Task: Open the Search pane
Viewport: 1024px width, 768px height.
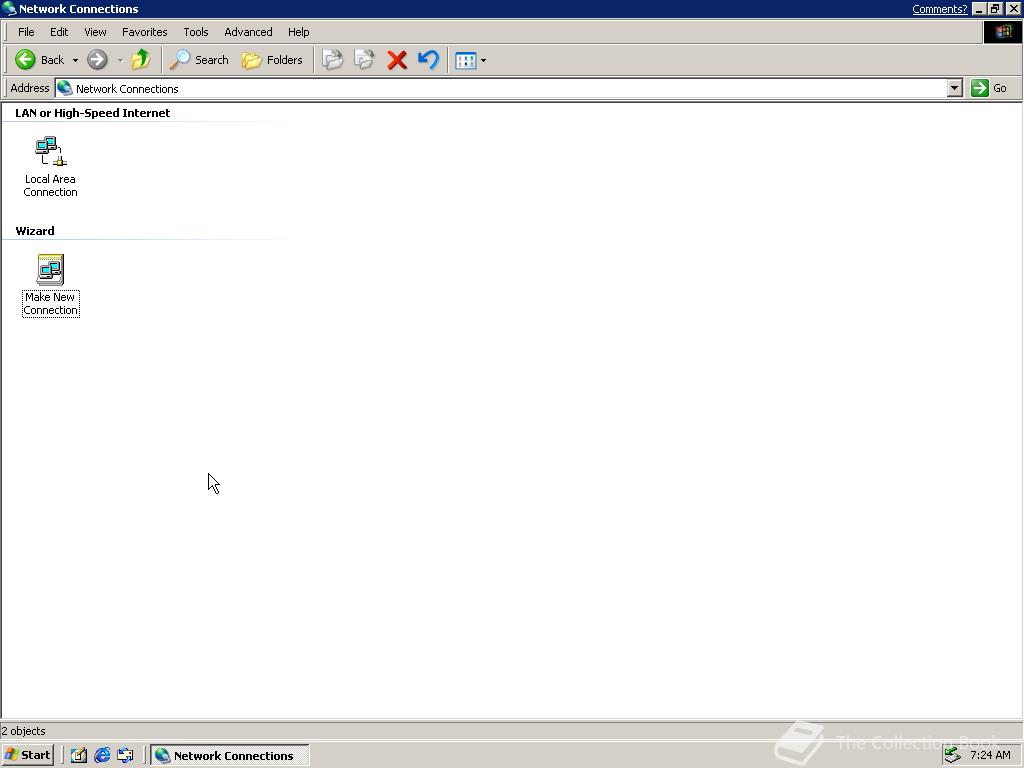Action: (x=199, y=60)
